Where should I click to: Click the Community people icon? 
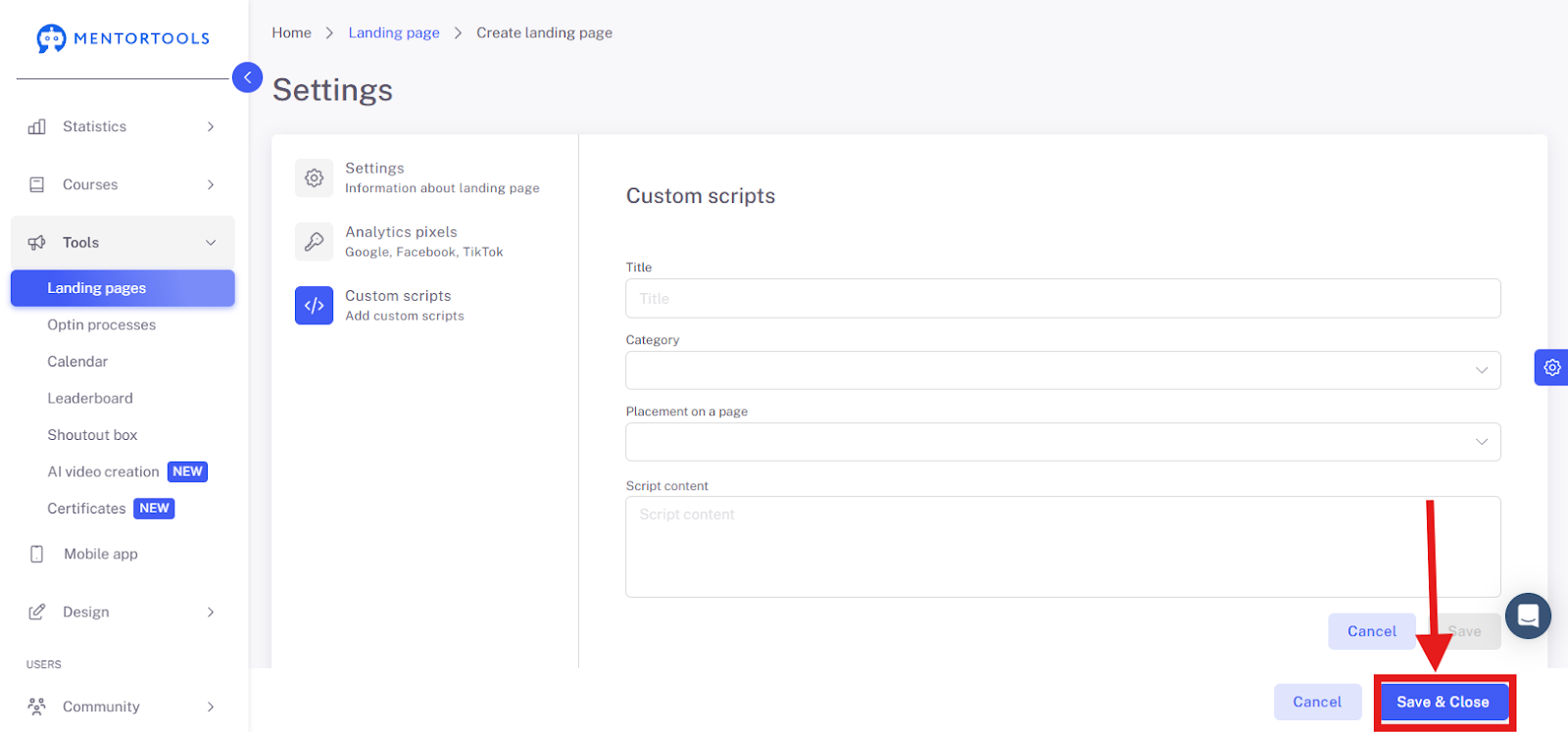tap(37, 707)
